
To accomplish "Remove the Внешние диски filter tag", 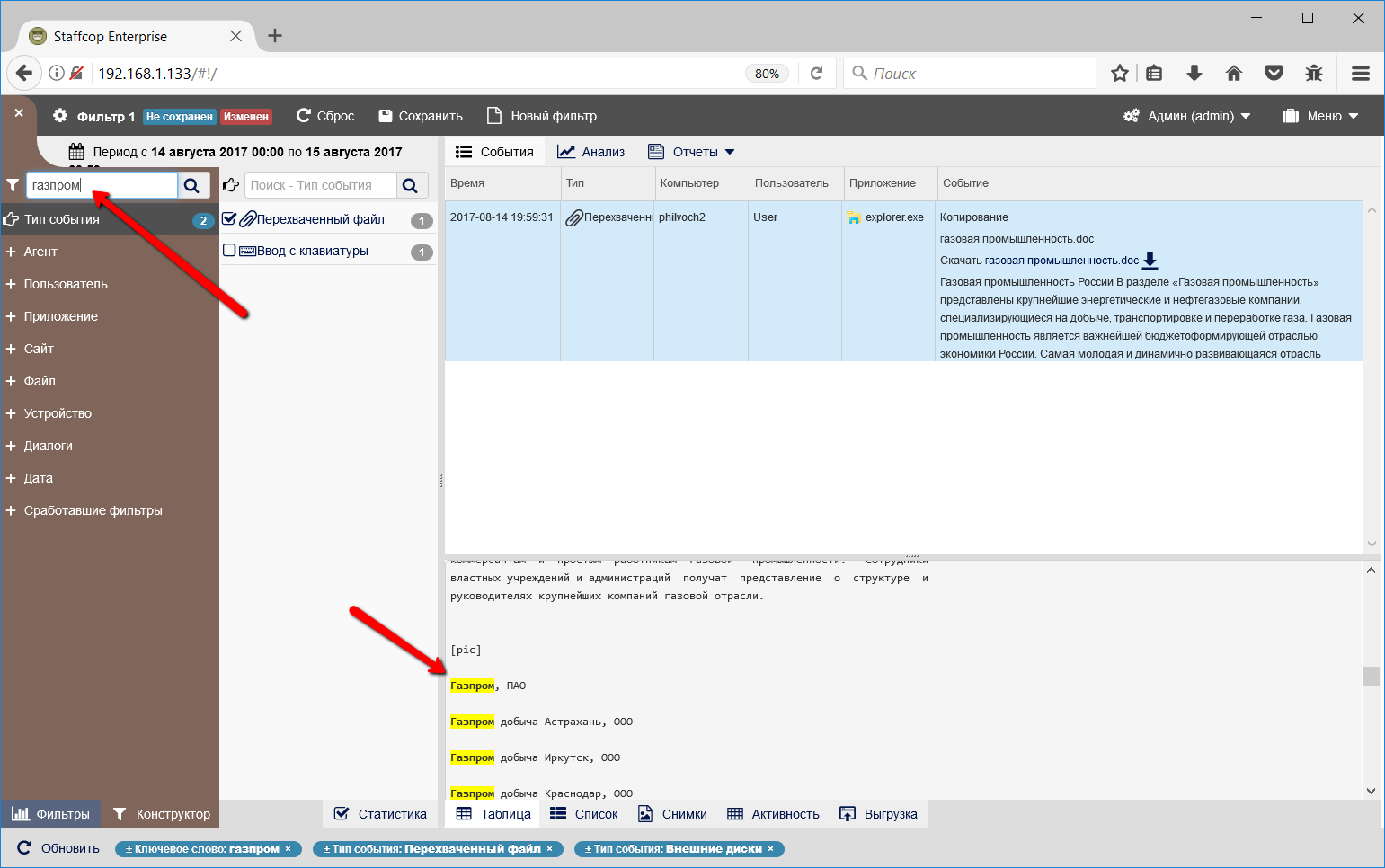I will pos(770,849).
